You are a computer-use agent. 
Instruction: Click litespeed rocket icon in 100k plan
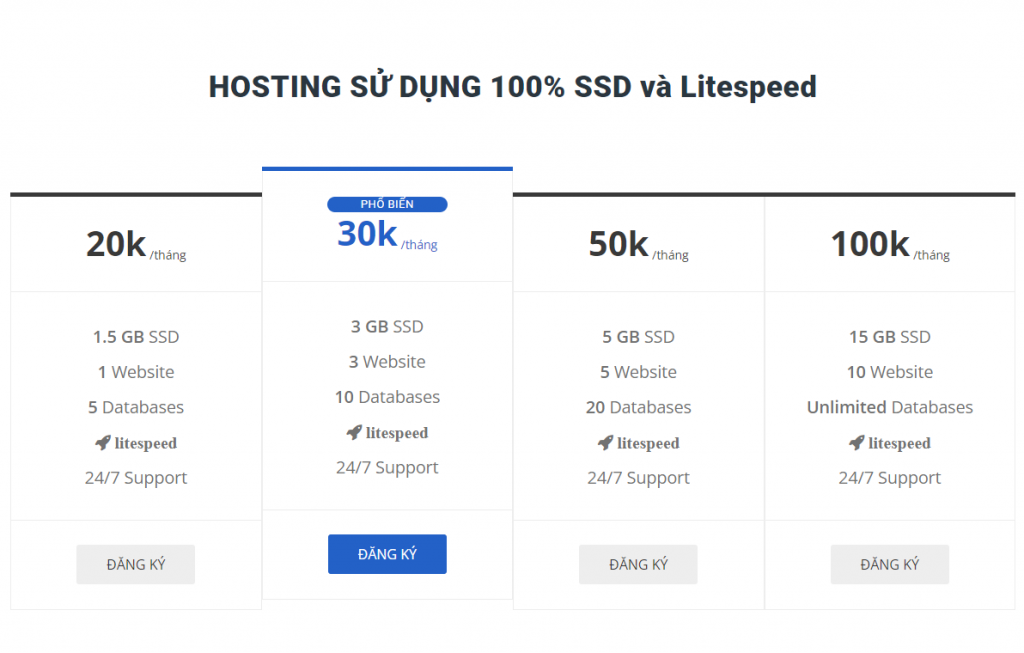[x=856, y=443]
